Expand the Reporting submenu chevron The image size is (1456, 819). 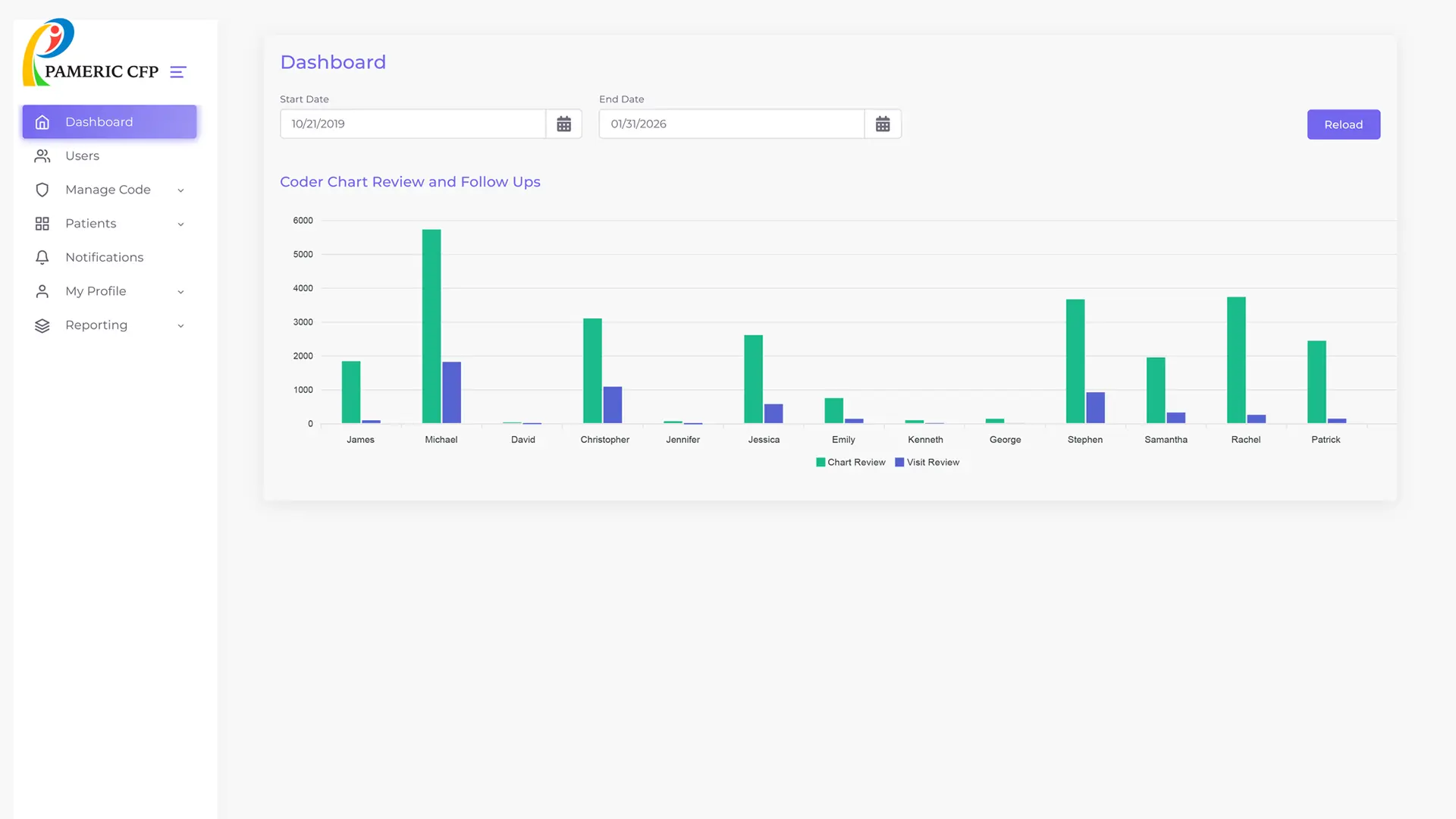click(x=180, y=326)
